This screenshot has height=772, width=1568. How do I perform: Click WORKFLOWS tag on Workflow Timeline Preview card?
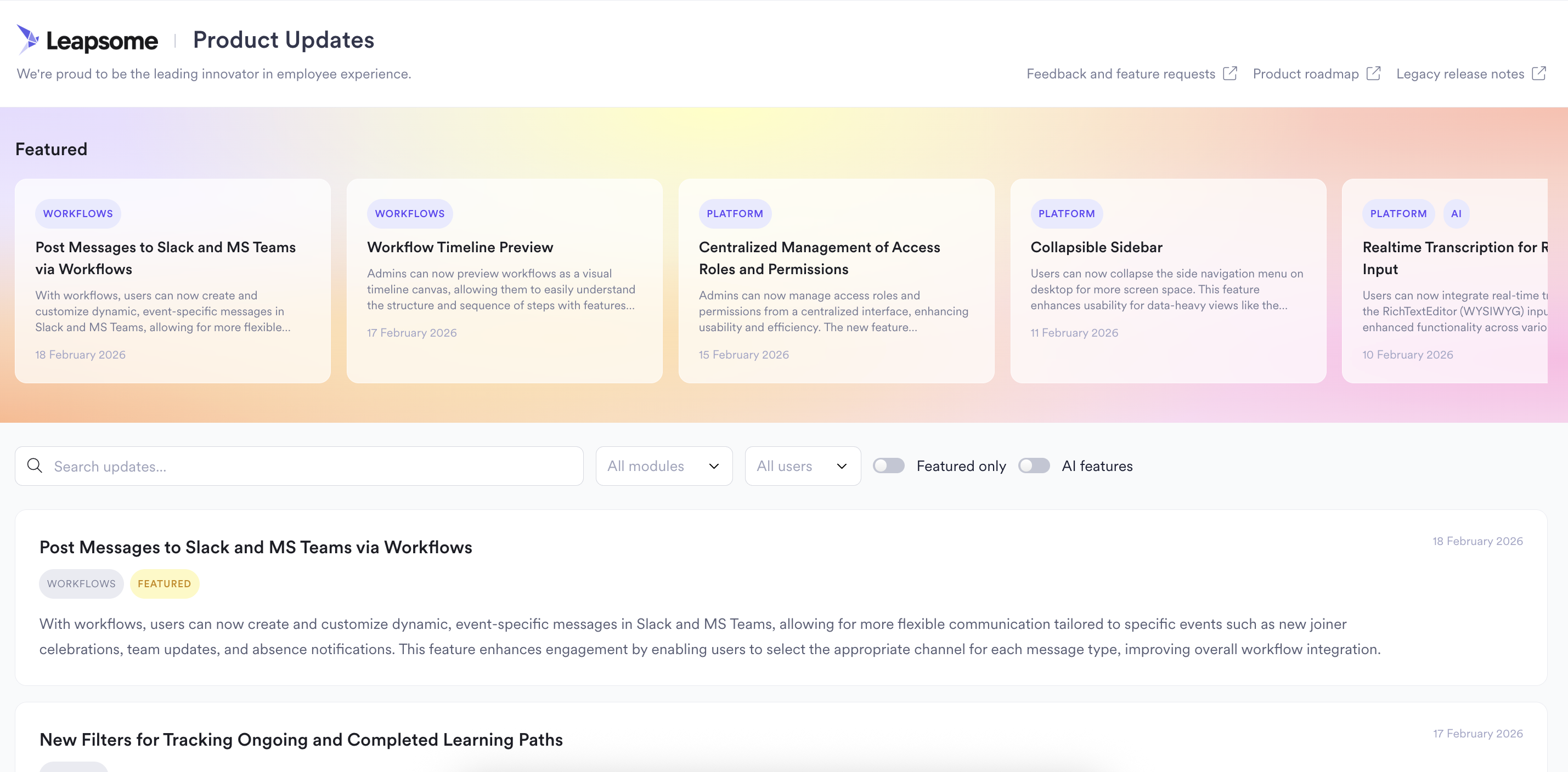coord(410,213)
